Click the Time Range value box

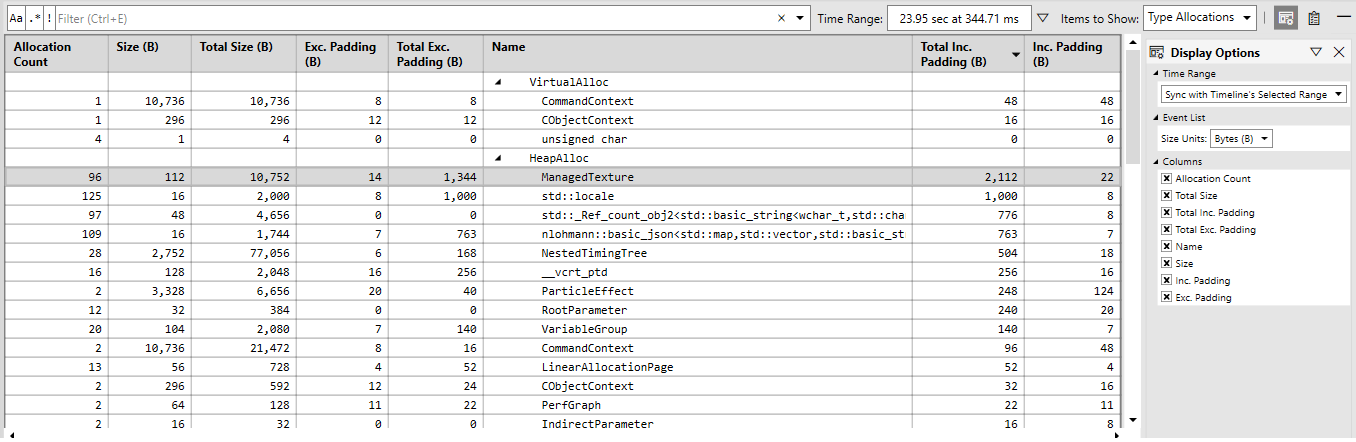(959, 18)
